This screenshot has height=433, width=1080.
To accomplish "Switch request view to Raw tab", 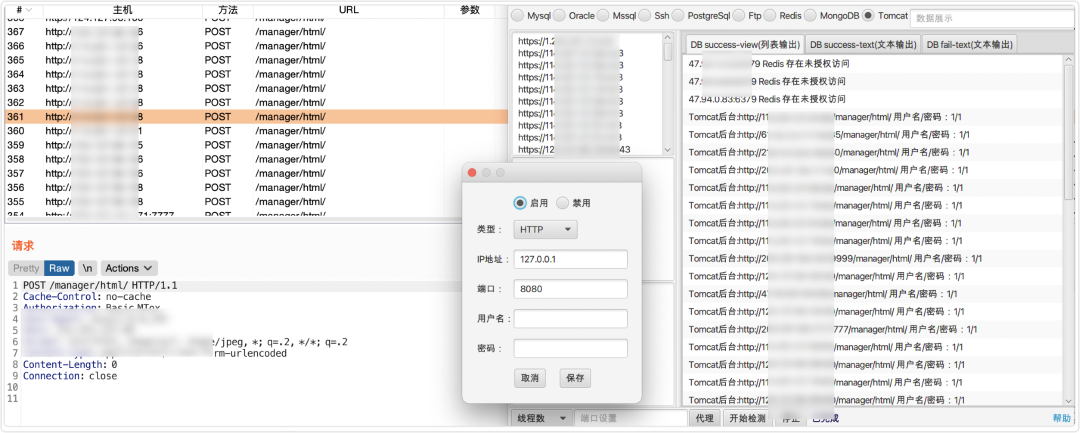I will click(59, 268).
